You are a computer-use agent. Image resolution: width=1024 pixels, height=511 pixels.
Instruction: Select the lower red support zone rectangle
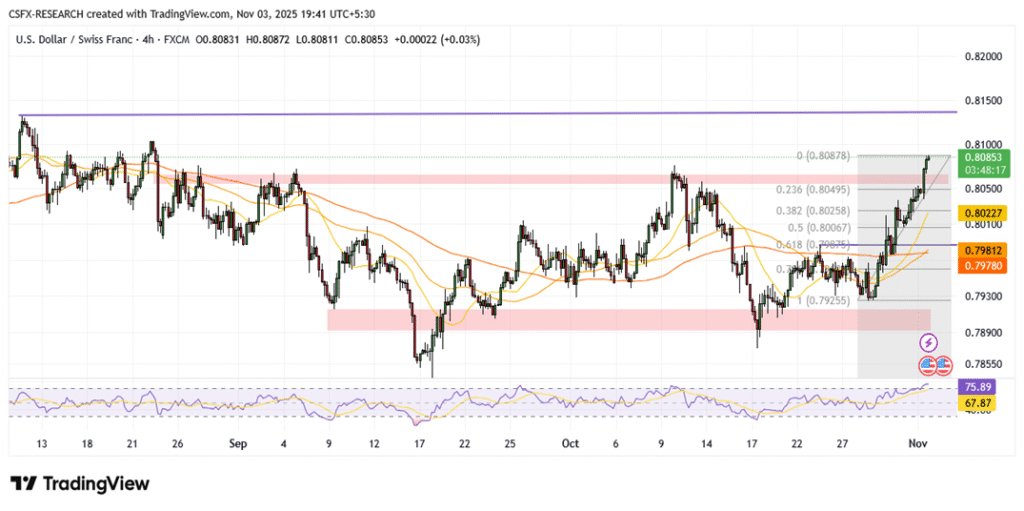(600, 319)
